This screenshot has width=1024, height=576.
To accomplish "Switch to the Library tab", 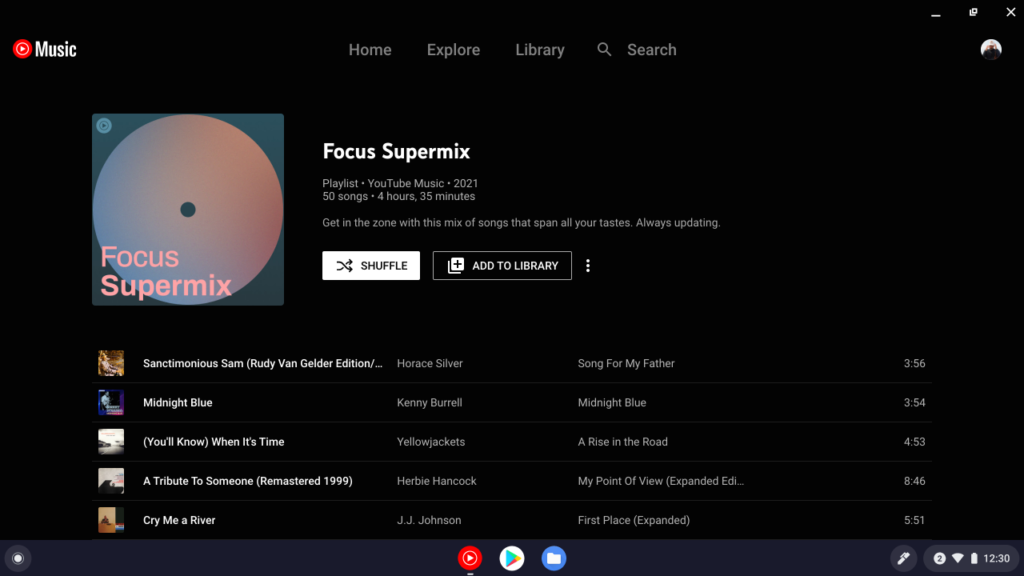I will point(539,50).
